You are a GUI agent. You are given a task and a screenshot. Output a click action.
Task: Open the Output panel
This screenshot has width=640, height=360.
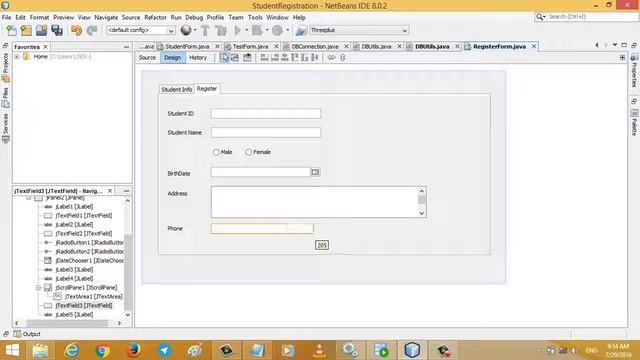(x=27, y=334)
